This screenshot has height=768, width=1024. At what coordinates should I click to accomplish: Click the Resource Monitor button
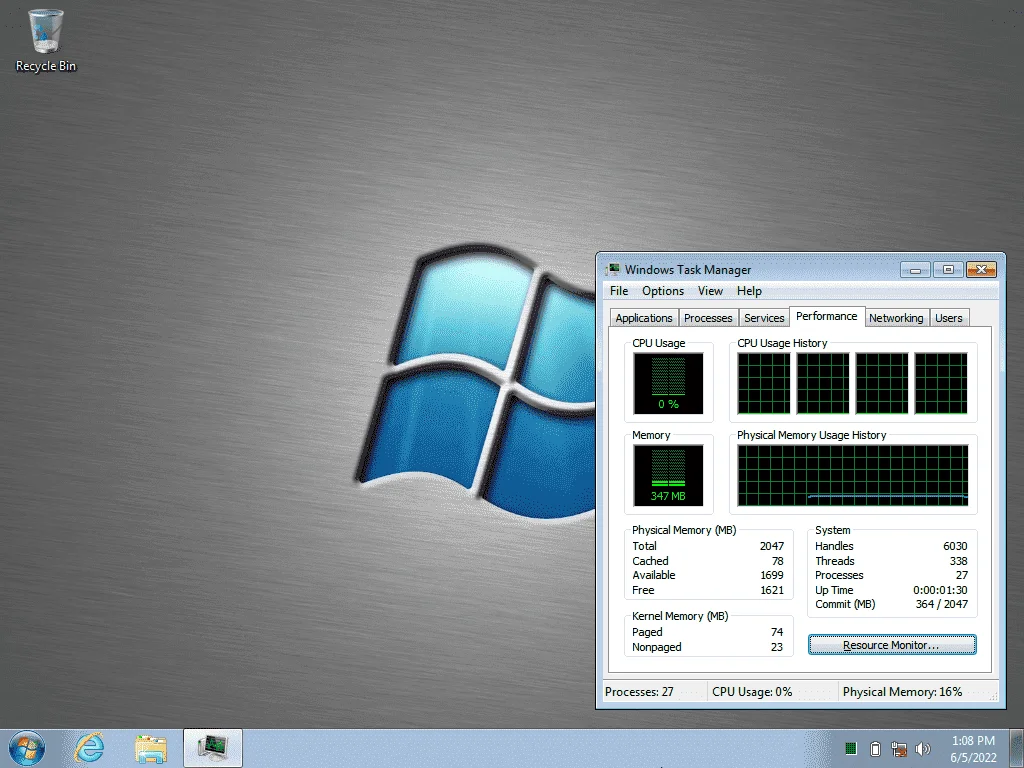click(892, 645)
